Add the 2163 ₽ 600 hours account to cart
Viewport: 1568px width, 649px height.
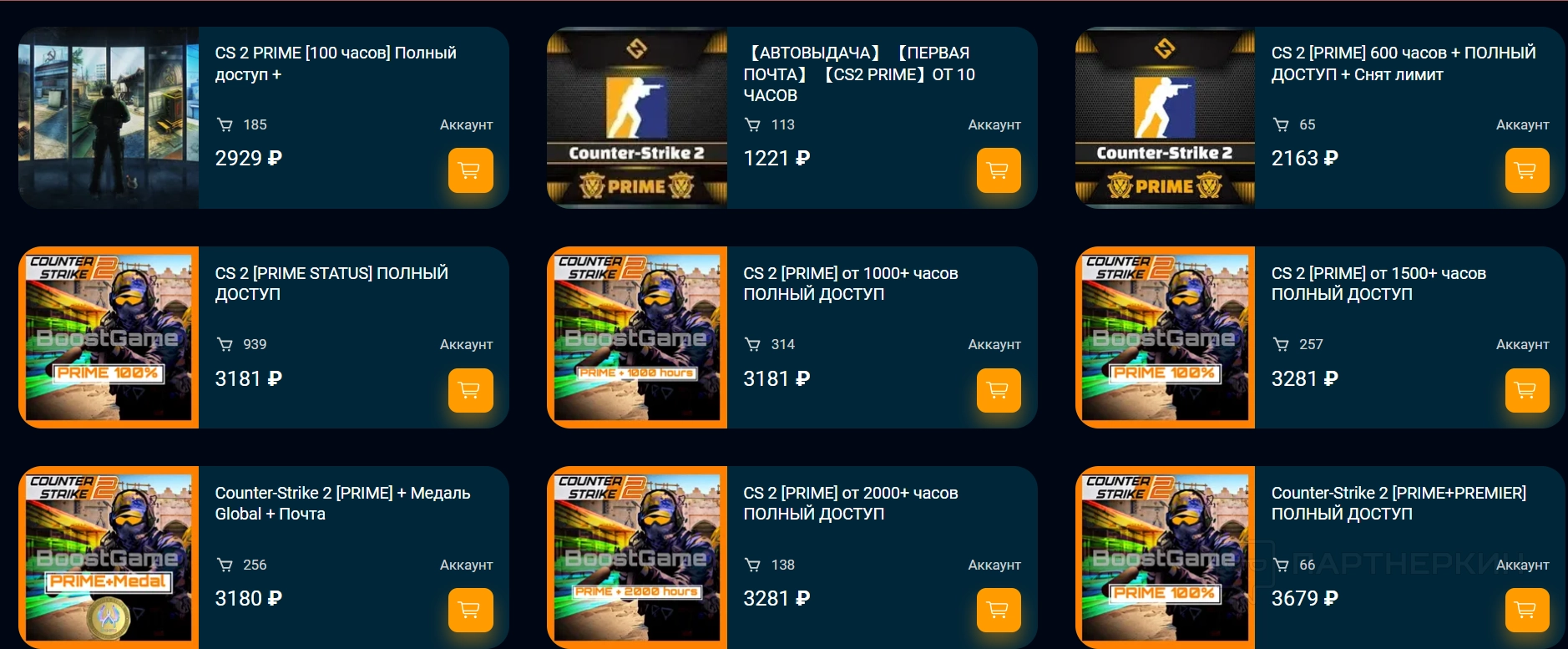[1526, 170]
